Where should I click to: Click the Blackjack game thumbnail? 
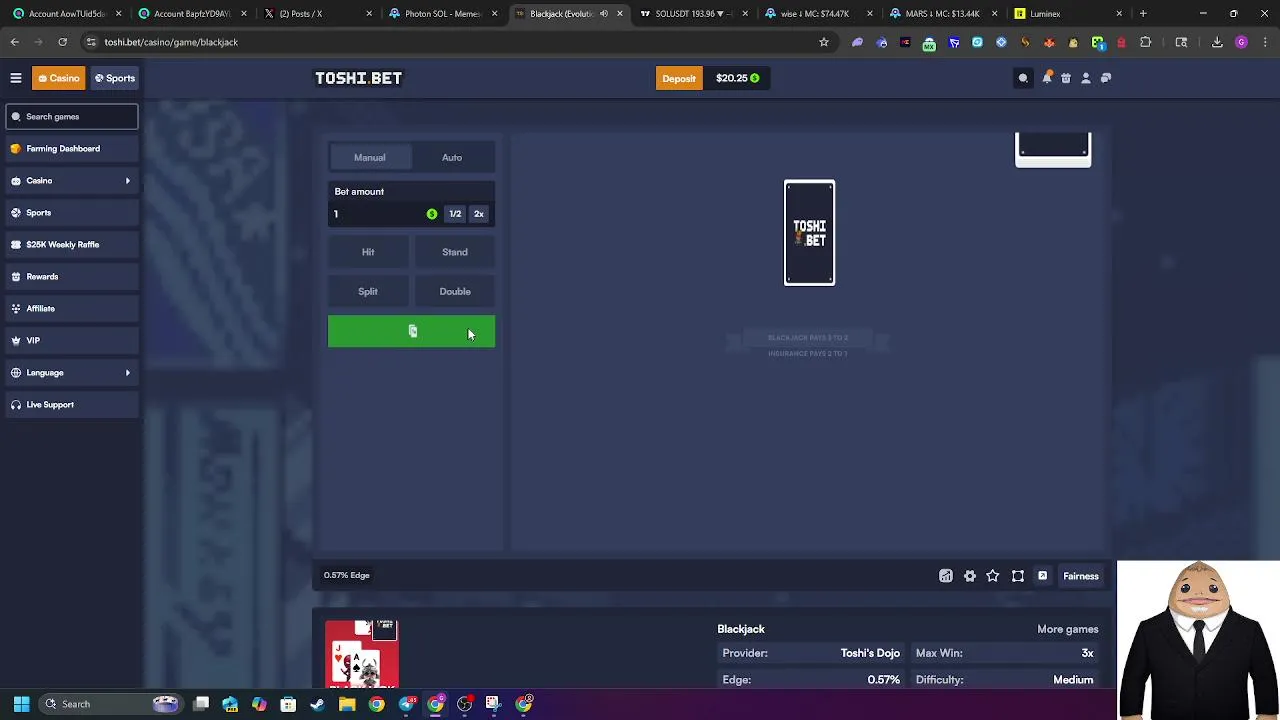coord(362,654)
